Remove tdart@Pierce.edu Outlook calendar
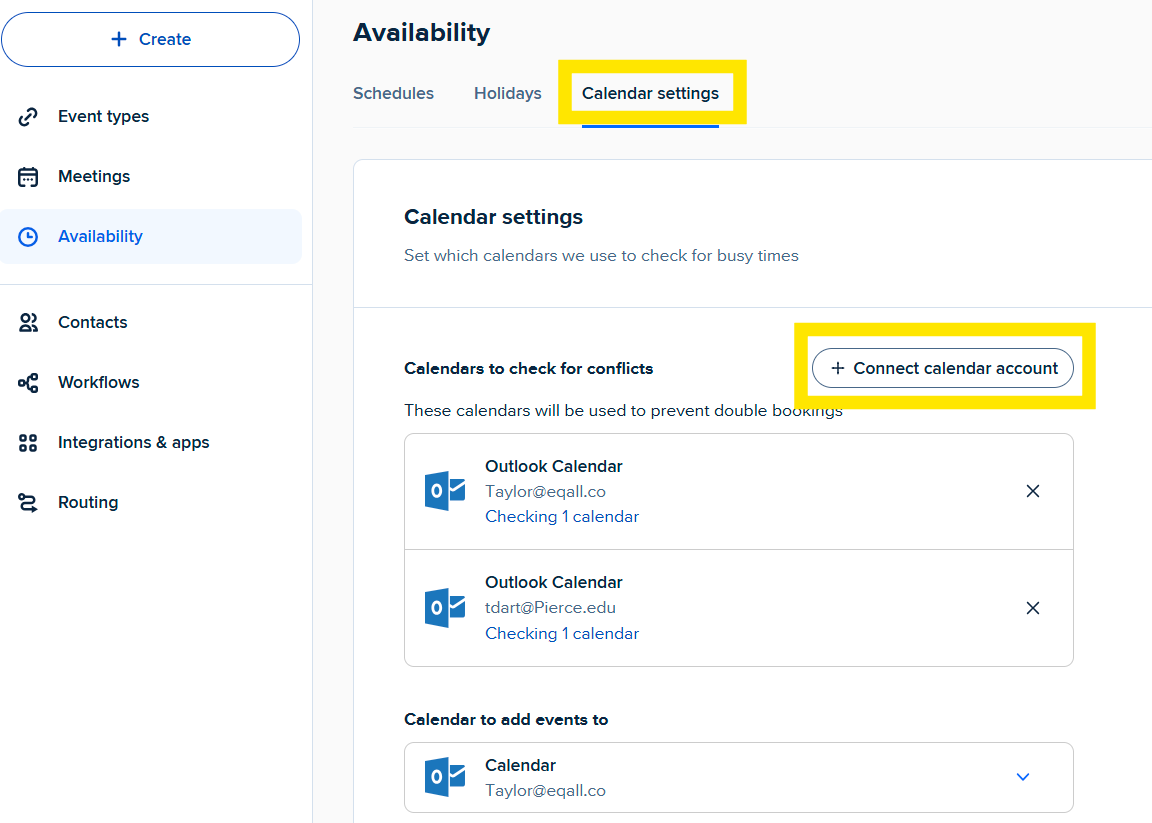Screen dimensions: 1152x823 pos(1032,608)
